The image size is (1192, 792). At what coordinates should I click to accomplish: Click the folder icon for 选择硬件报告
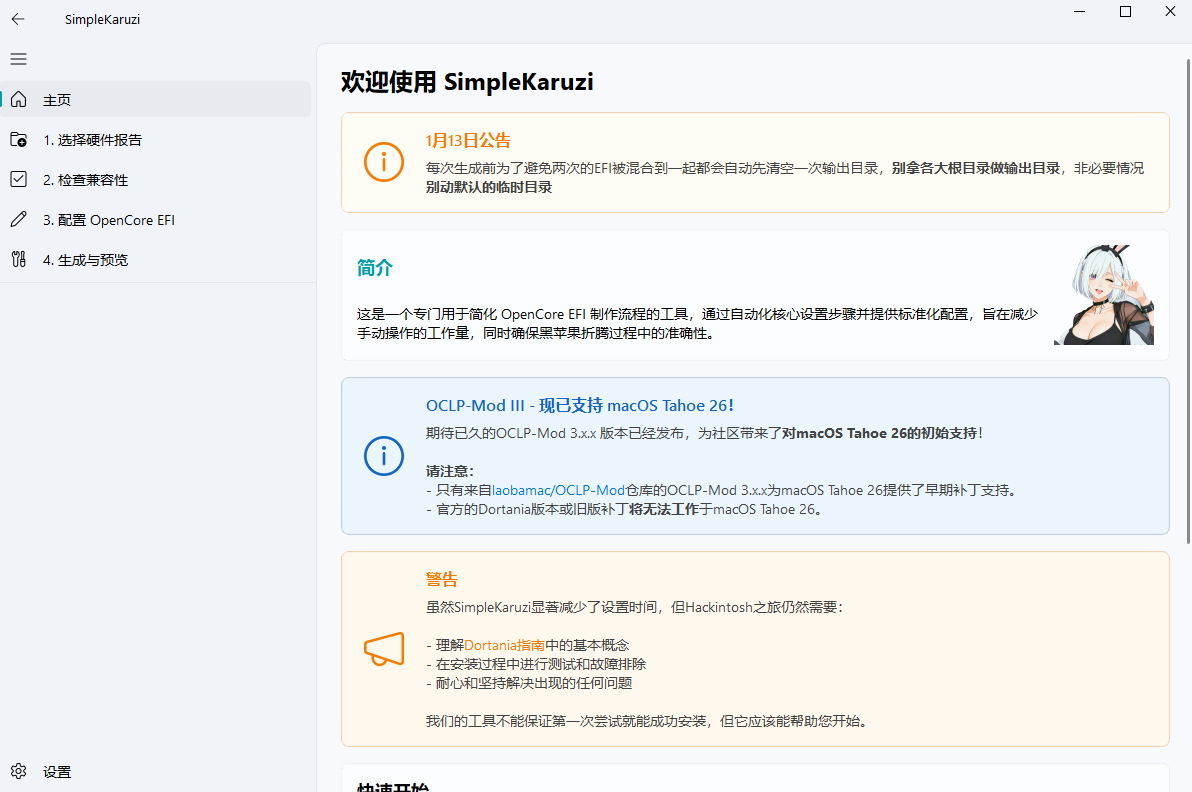[18, 140]
